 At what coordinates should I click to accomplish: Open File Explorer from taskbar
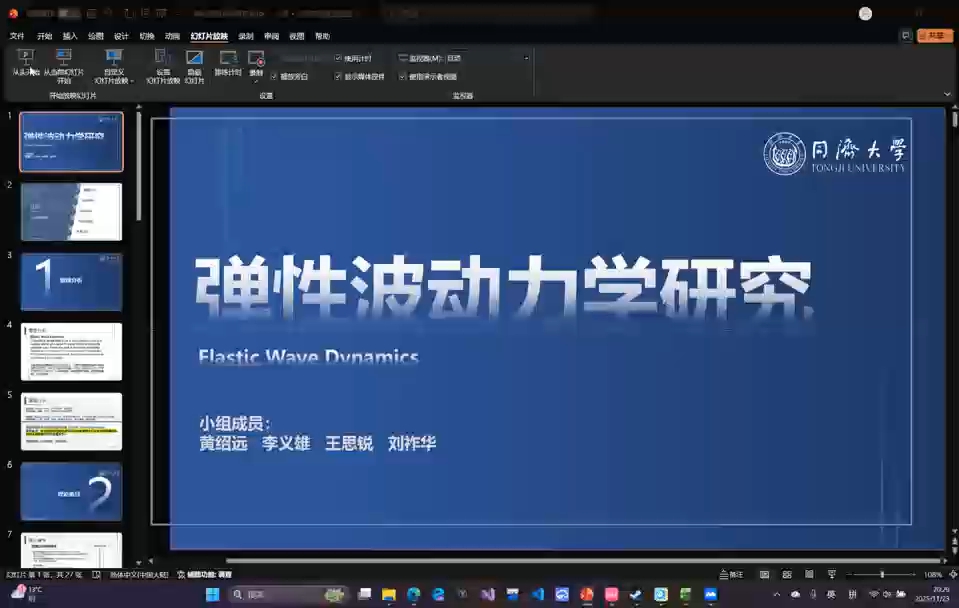pyautogui.click(x=389, y=595)
